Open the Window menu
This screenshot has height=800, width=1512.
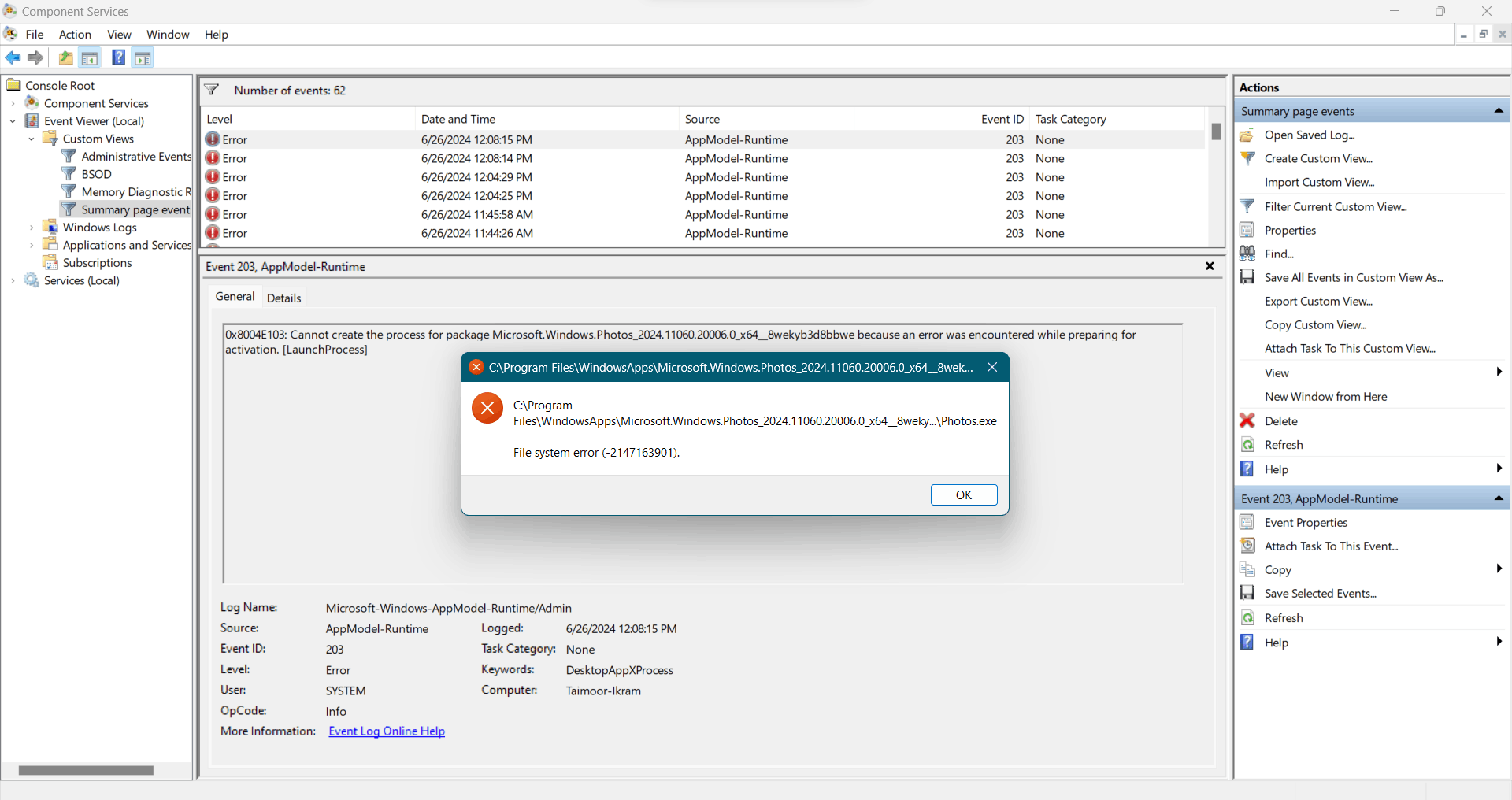tap(168, 35)
